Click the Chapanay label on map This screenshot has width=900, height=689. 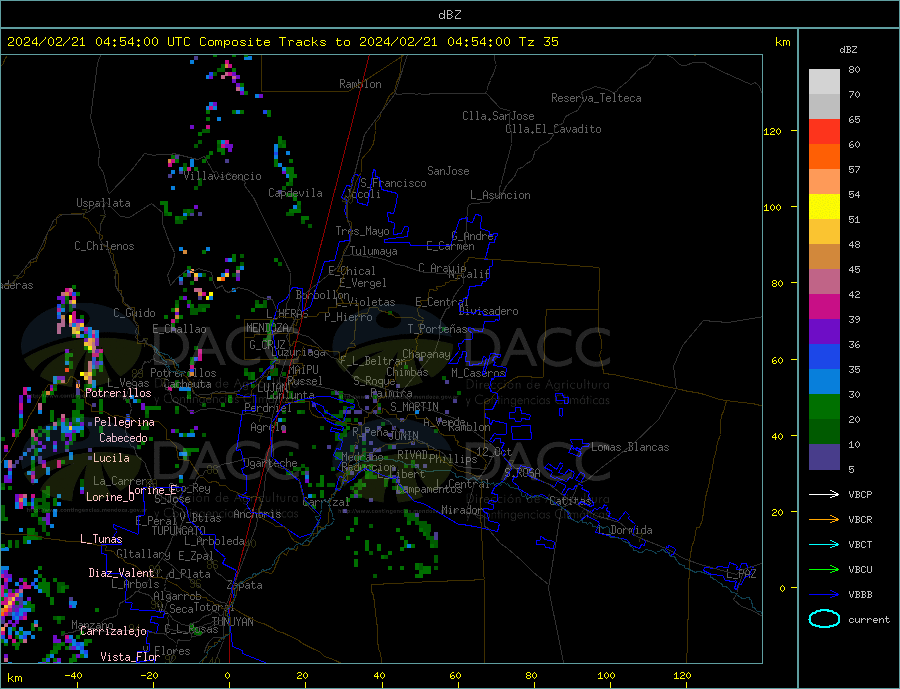click(426, 354)
